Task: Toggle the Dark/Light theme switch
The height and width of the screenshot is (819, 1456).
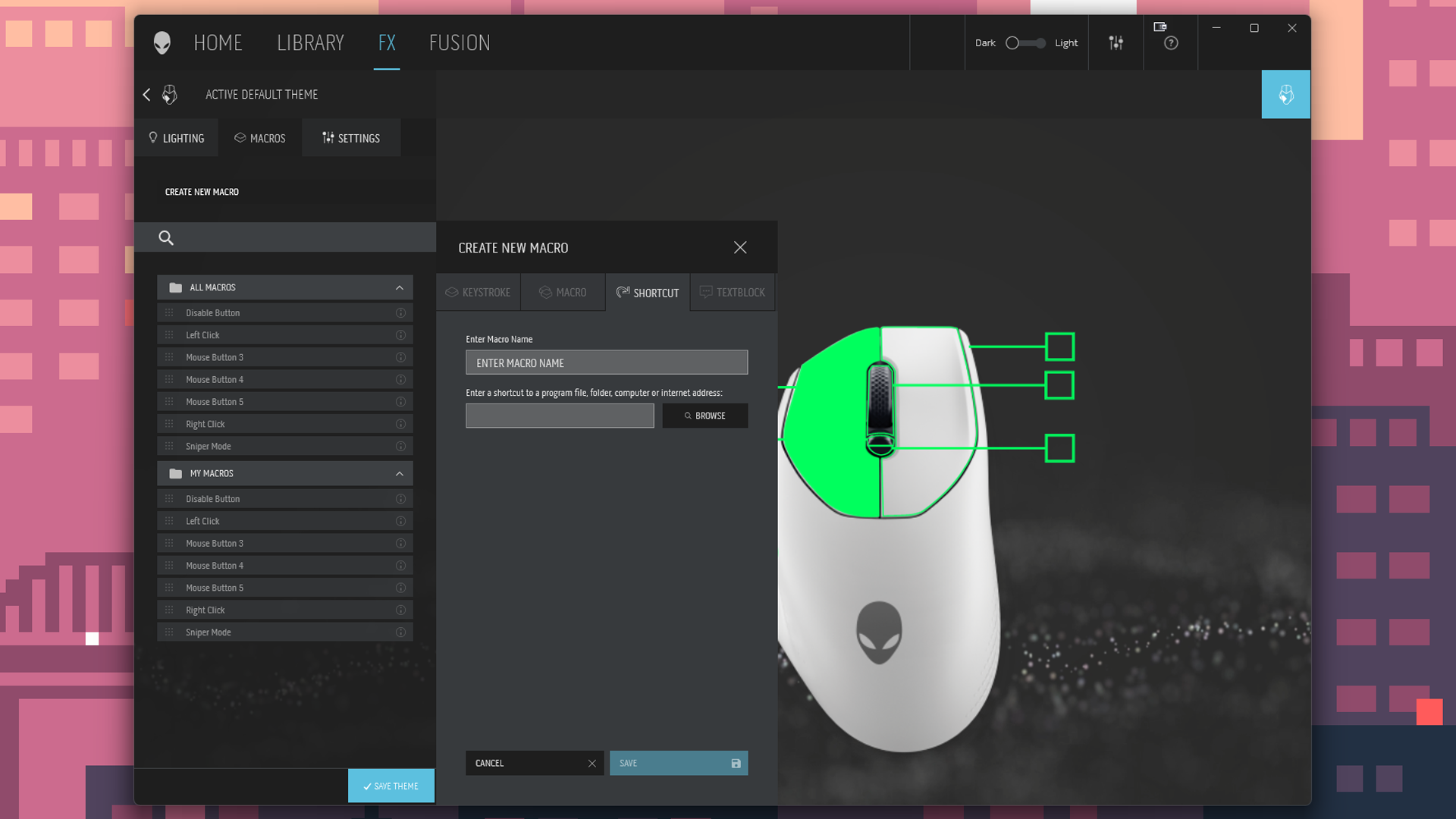Action: (1025, 42)
